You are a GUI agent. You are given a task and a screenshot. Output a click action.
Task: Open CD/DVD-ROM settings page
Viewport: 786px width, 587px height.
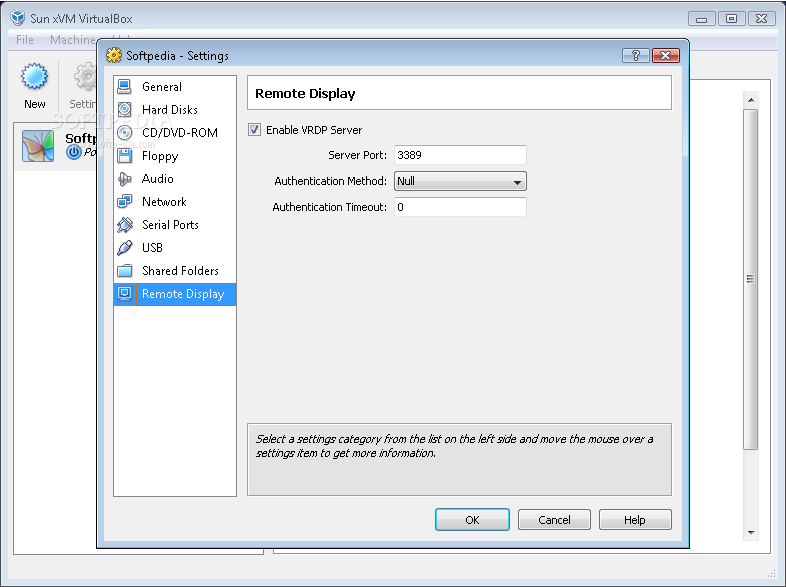coord(174,132)
